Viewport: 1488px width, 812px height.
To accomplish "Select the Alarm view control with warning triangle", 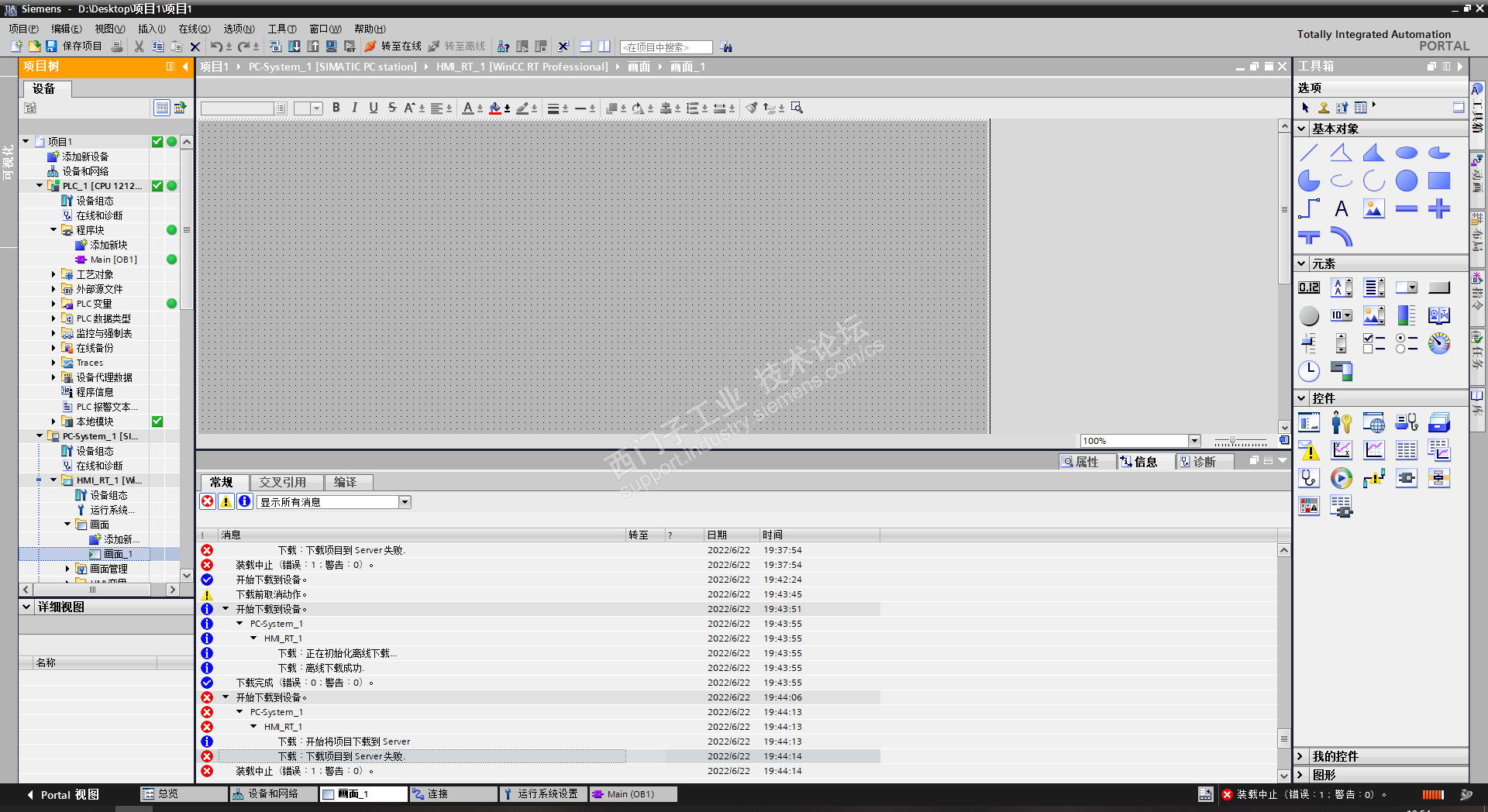I will click(1309, 450).
